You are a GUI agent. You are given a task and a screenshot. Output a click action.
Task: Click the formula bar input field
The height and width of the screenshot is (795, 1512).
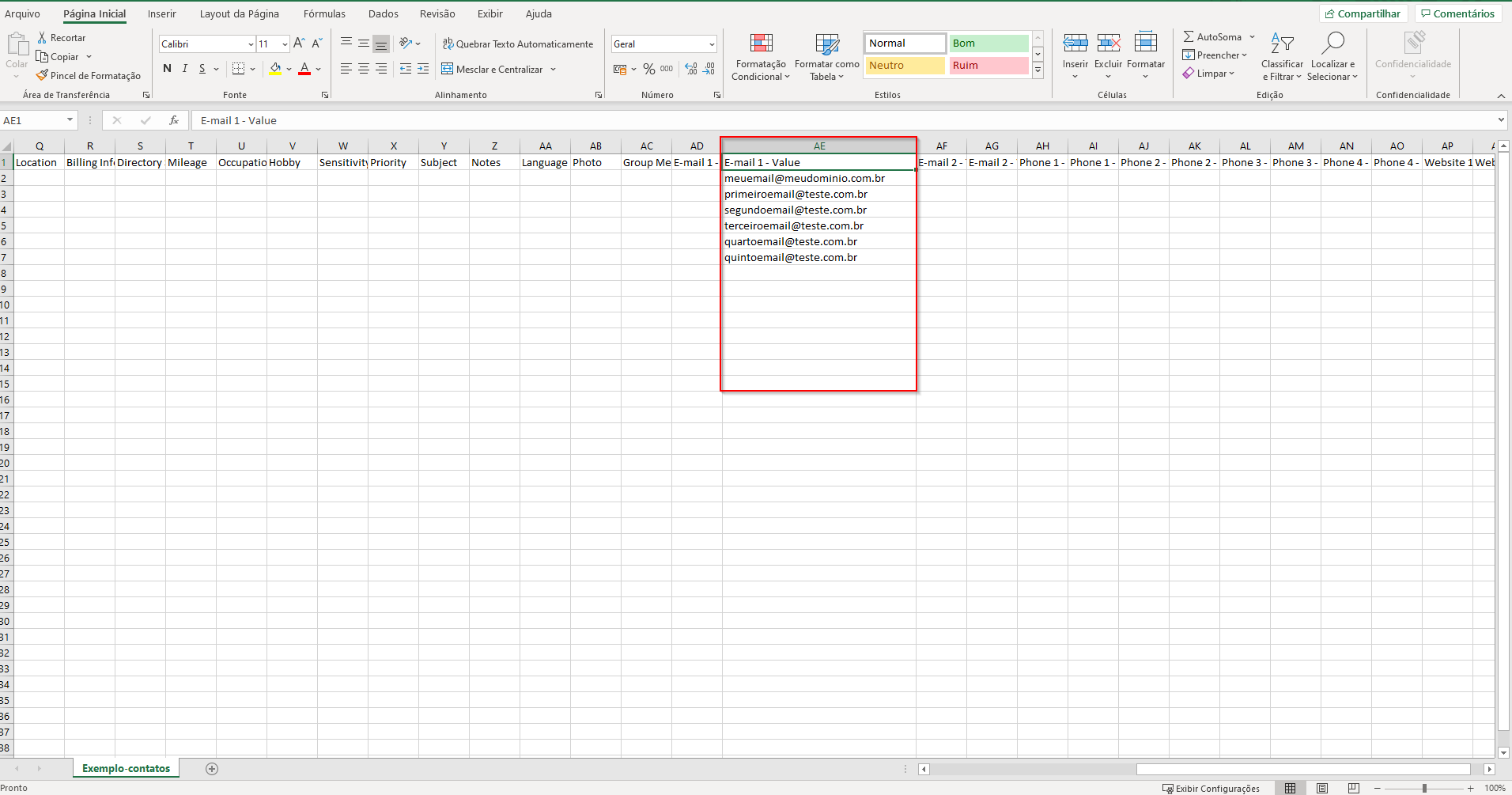pos(842,120)
